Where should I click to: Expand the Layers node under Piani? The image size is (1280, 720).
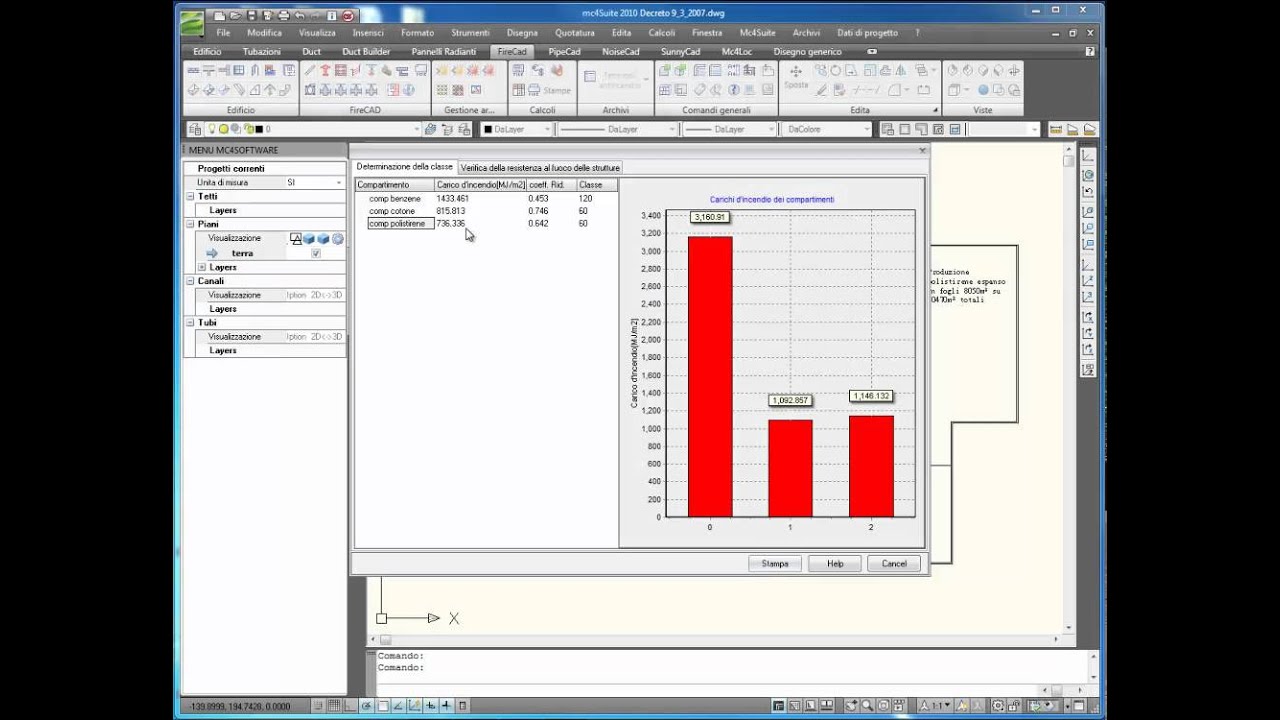point(202,267)
